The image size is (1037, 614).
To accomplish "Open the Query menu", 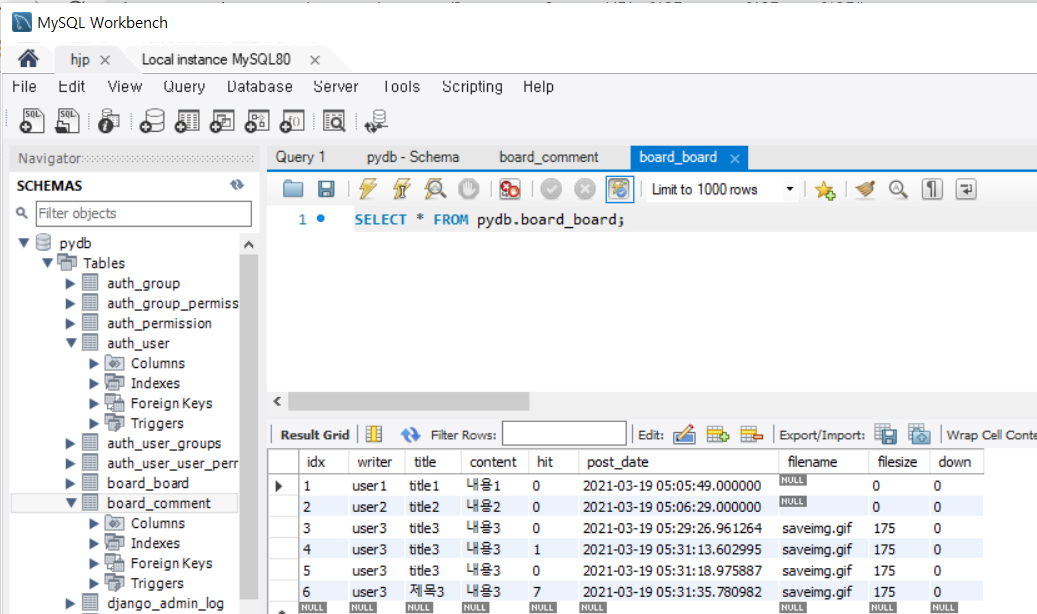I will (184, 87).
